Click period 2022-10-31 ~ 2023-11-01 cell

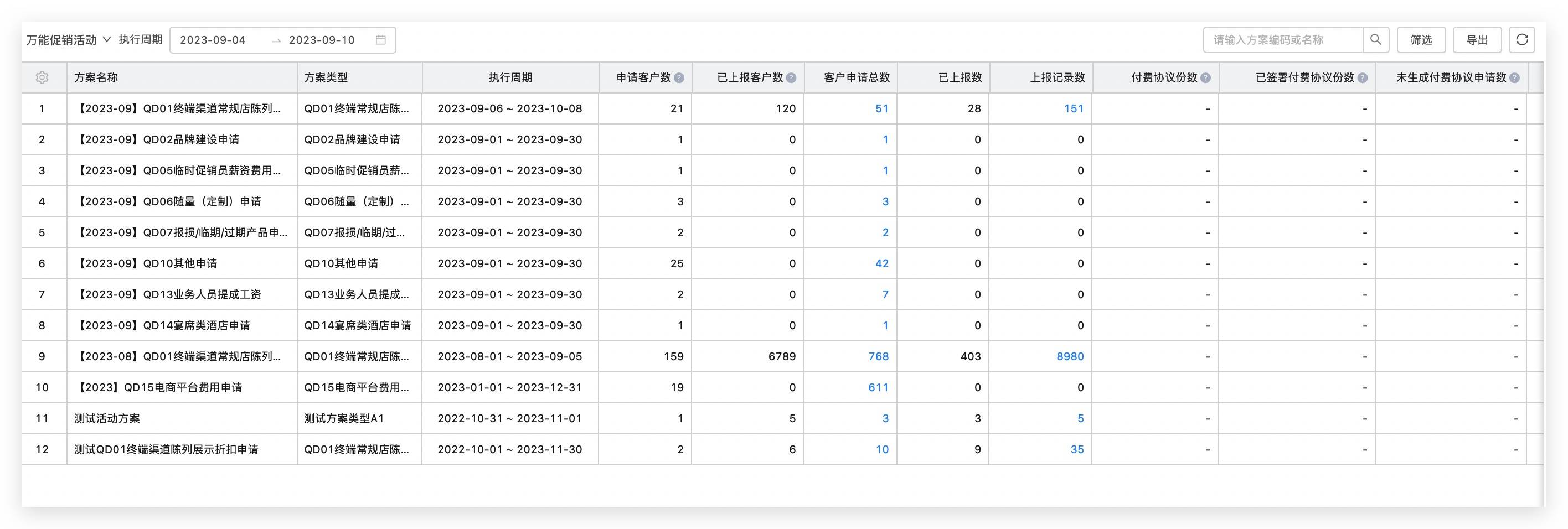(509, 418)
